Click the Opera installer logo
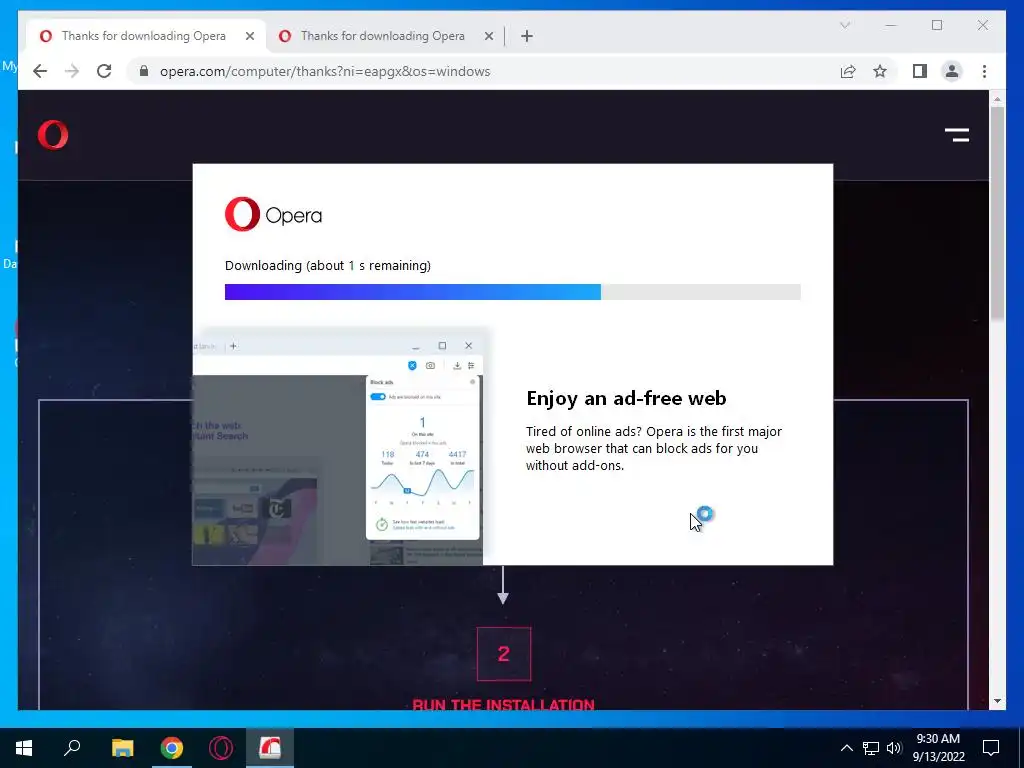Image resolution: width=1024 pixels, height=768 pixels. pyautogui.click(x=273, y=214)
